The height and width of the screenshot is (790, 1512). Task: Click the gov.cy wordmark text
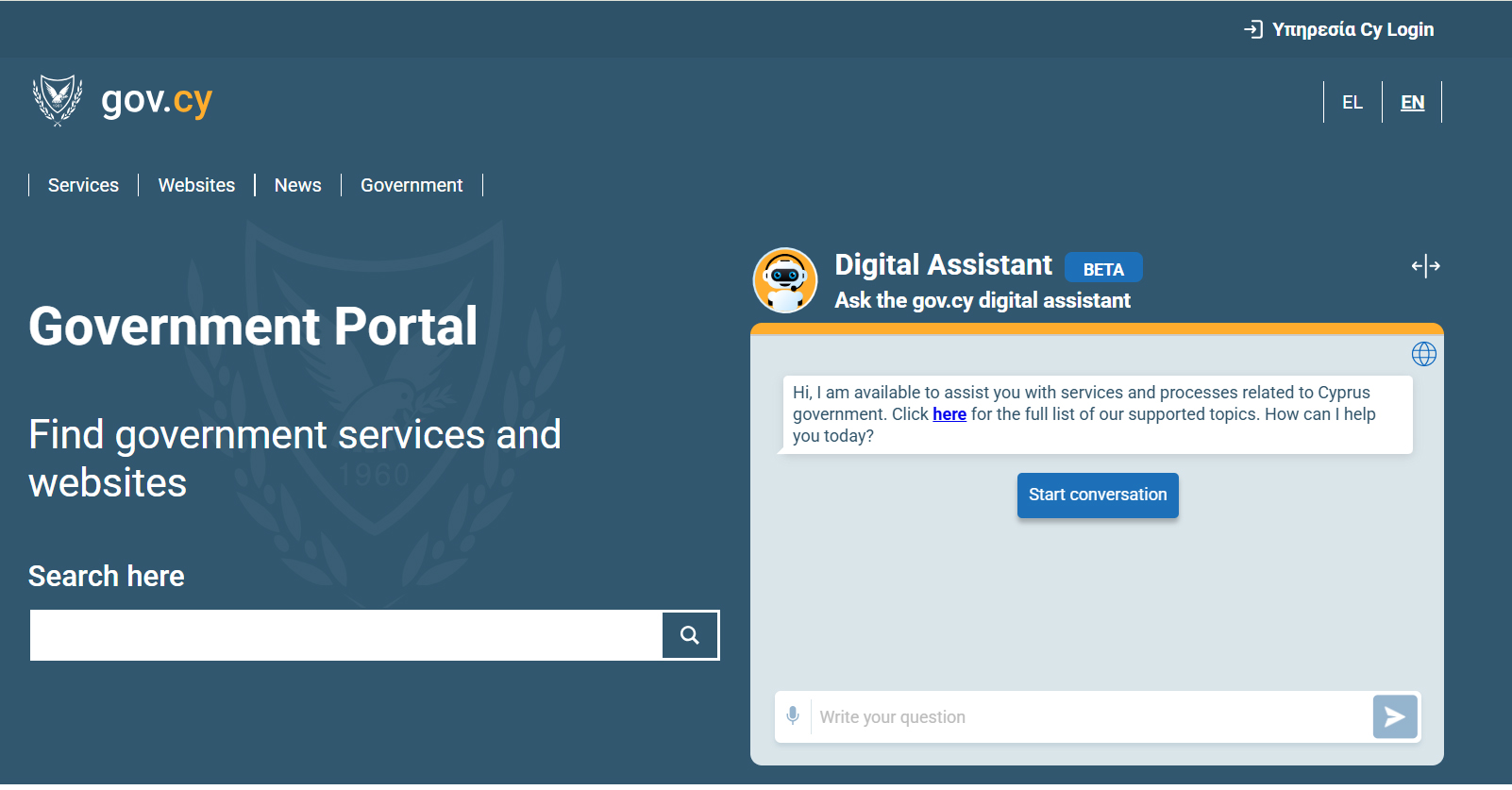(157, 100)
